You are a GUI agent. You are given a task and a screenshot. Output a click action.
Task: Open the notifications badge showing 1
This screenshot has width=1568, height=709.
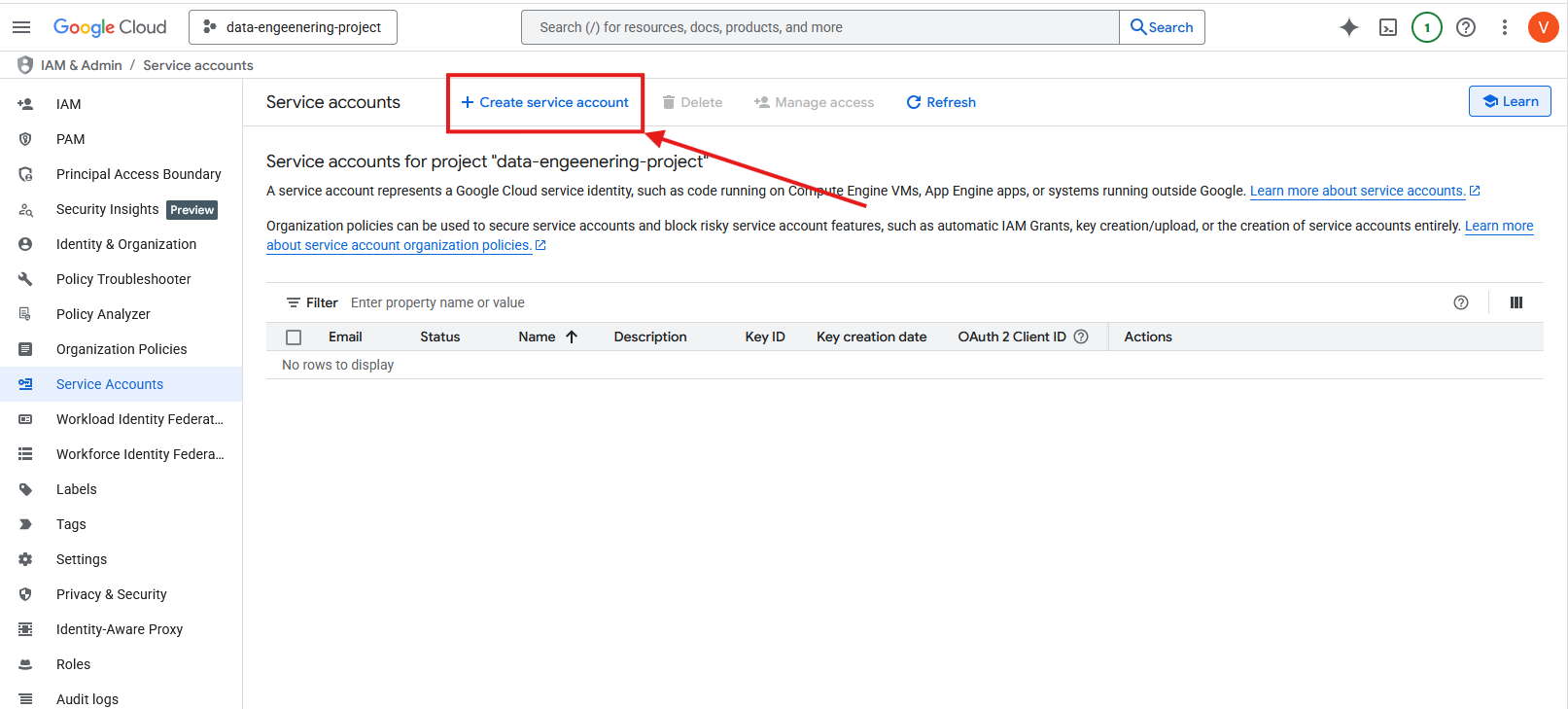tap(1426, 27)
